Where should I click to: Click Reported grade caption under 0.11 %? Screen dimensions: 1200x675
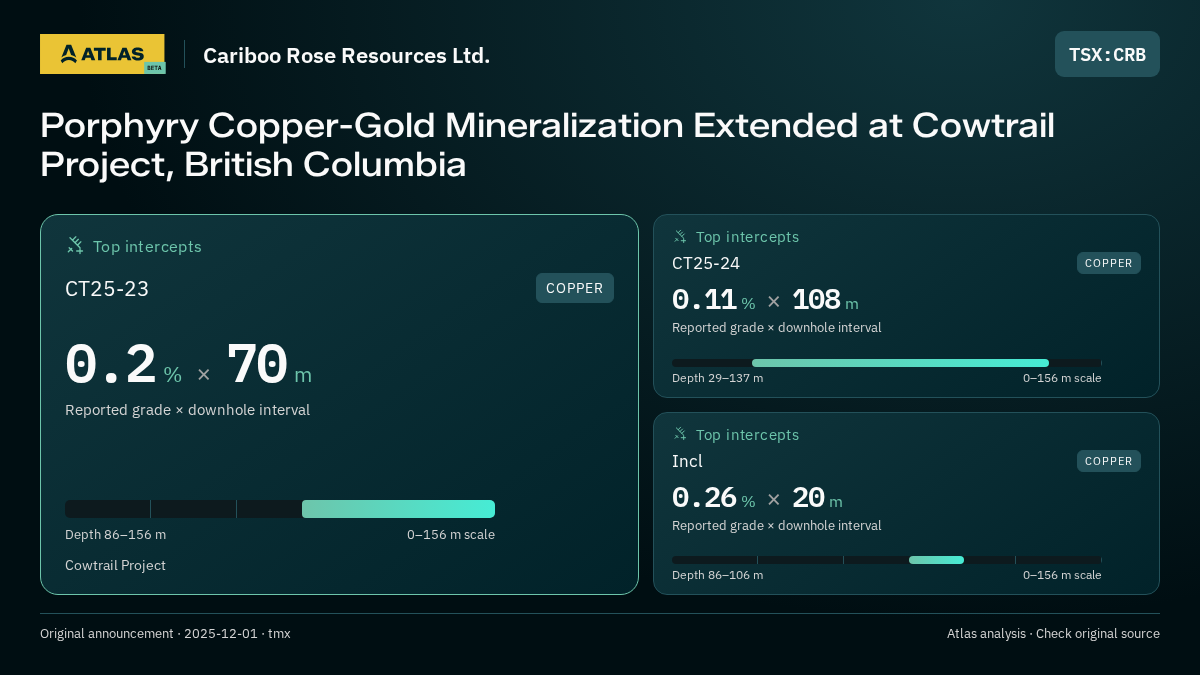tap(777, 327)
